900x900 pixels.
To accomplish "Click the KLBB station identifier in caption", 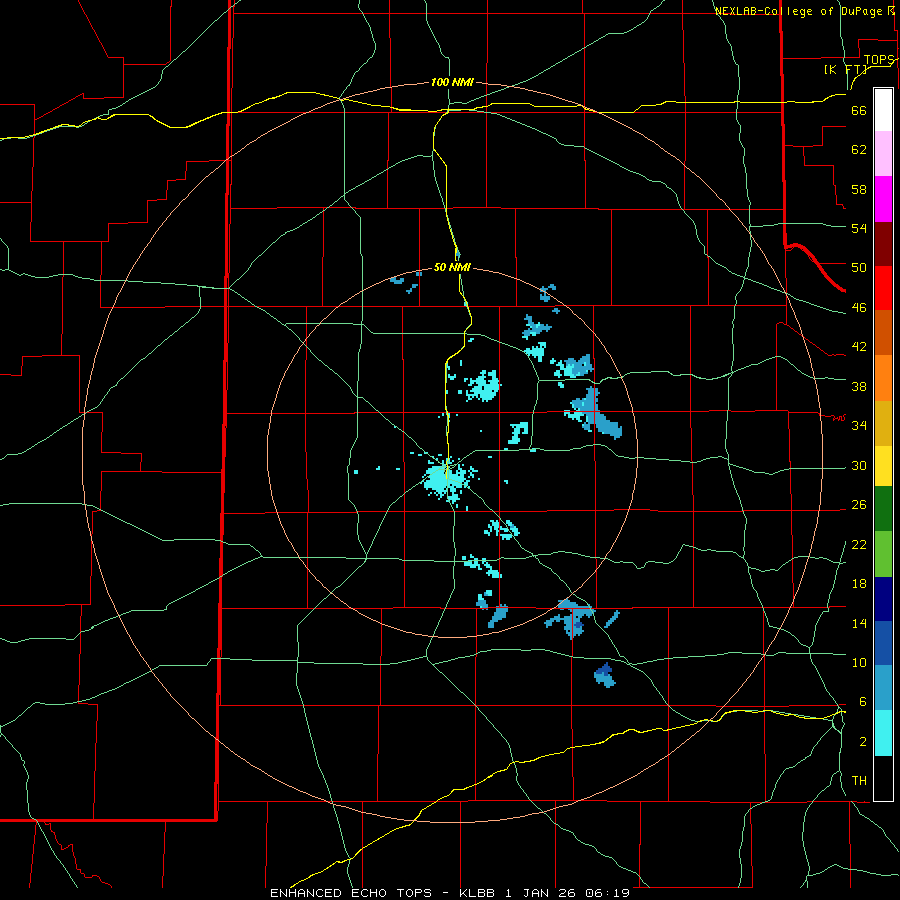I will coord(477,893).
